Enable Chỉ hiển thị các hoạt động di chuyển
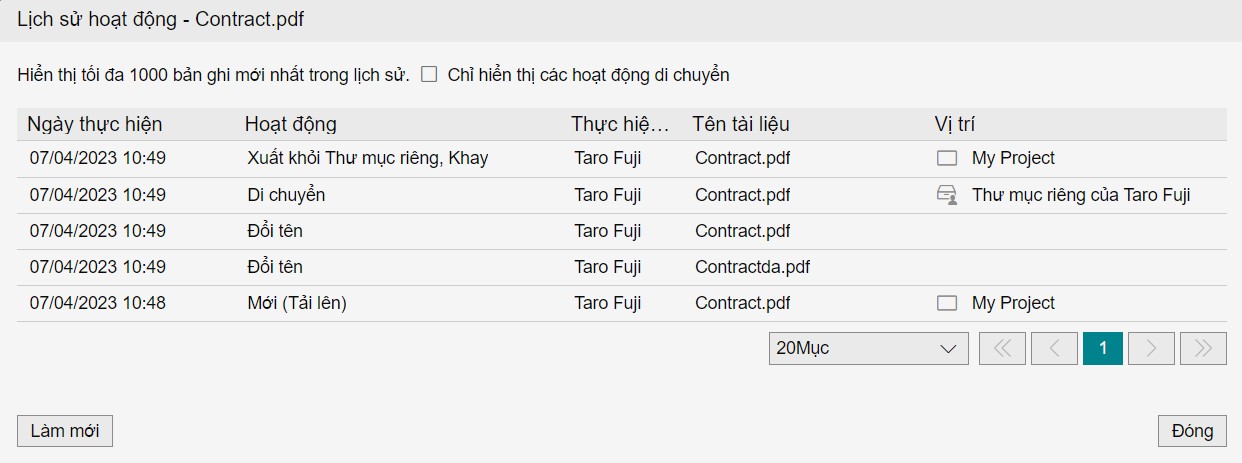 pyautogui.click(x=429, y=74)
